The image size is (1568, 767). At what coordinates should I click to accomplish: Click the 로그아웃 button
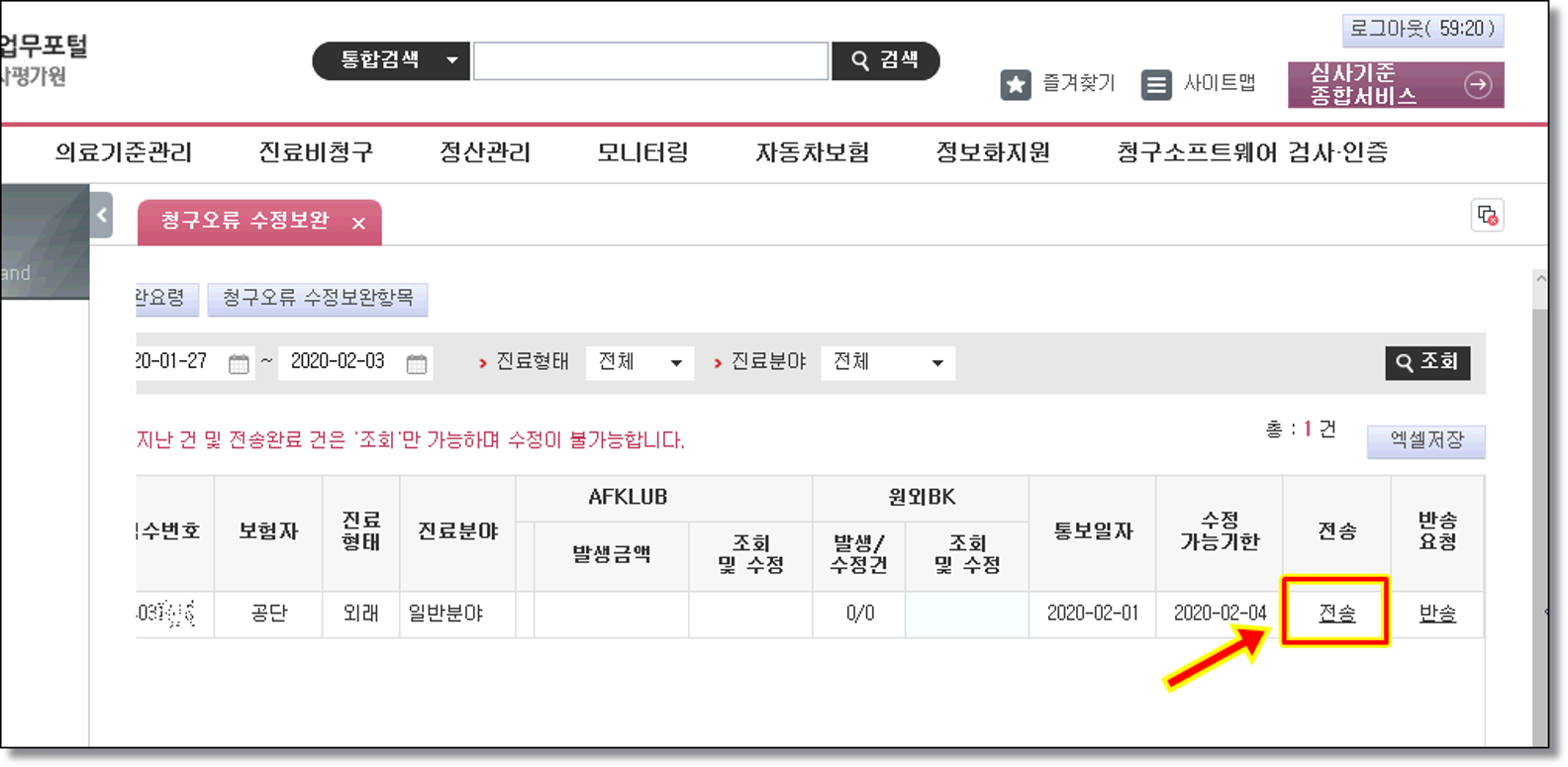pyautogui.click(x=1422, y=29)
